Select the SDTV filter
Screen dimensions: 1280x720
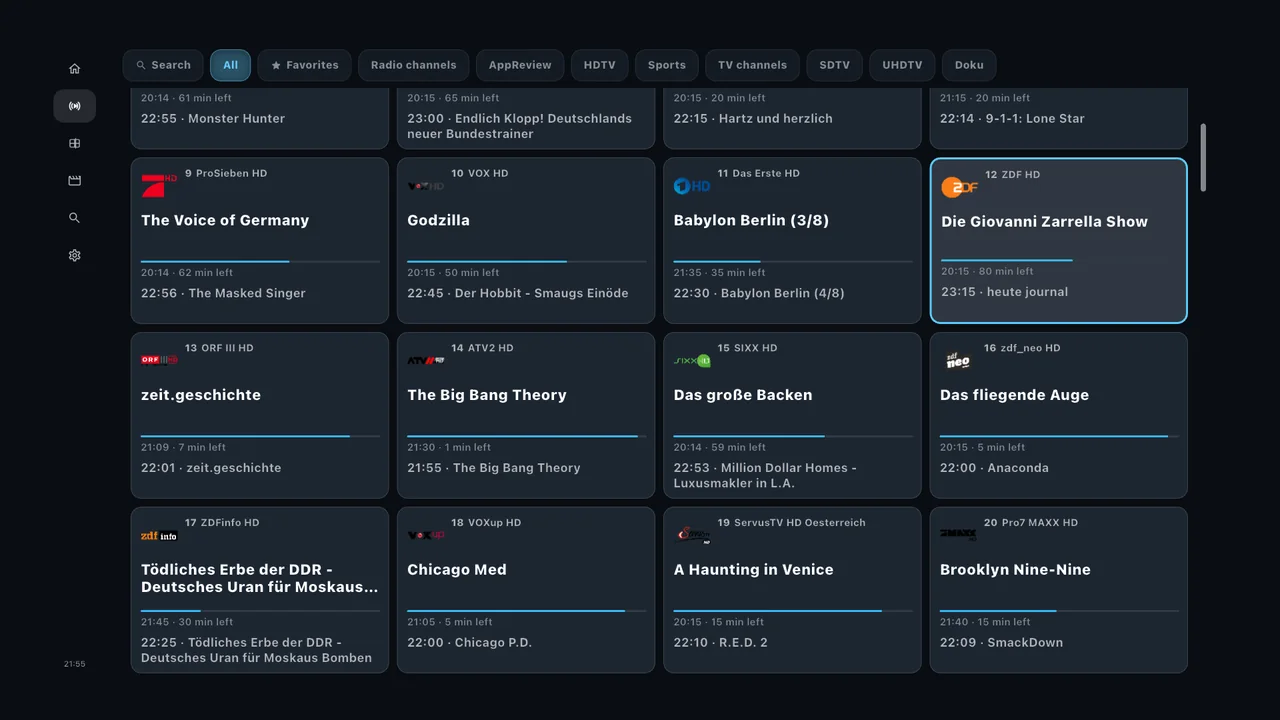coord(834,65)
